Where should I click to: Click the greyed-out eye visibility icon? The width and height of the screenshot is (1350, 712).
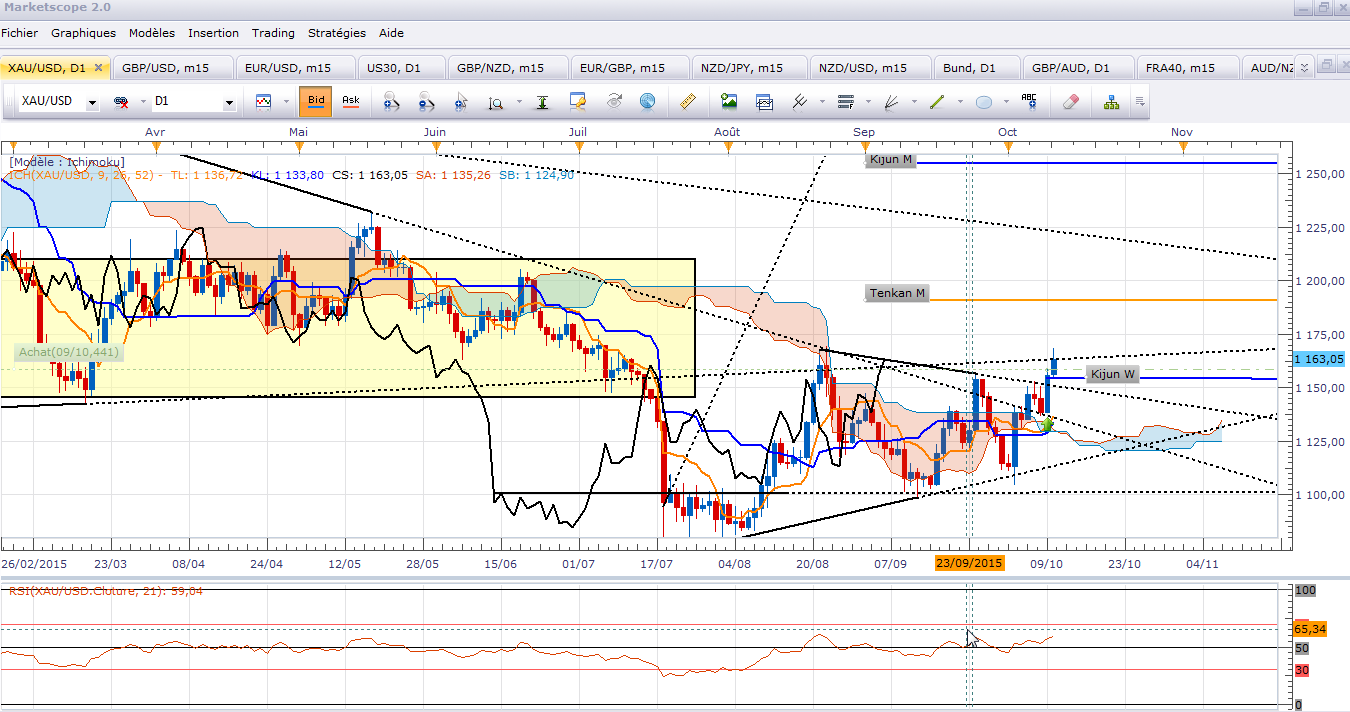pos(614,101)
